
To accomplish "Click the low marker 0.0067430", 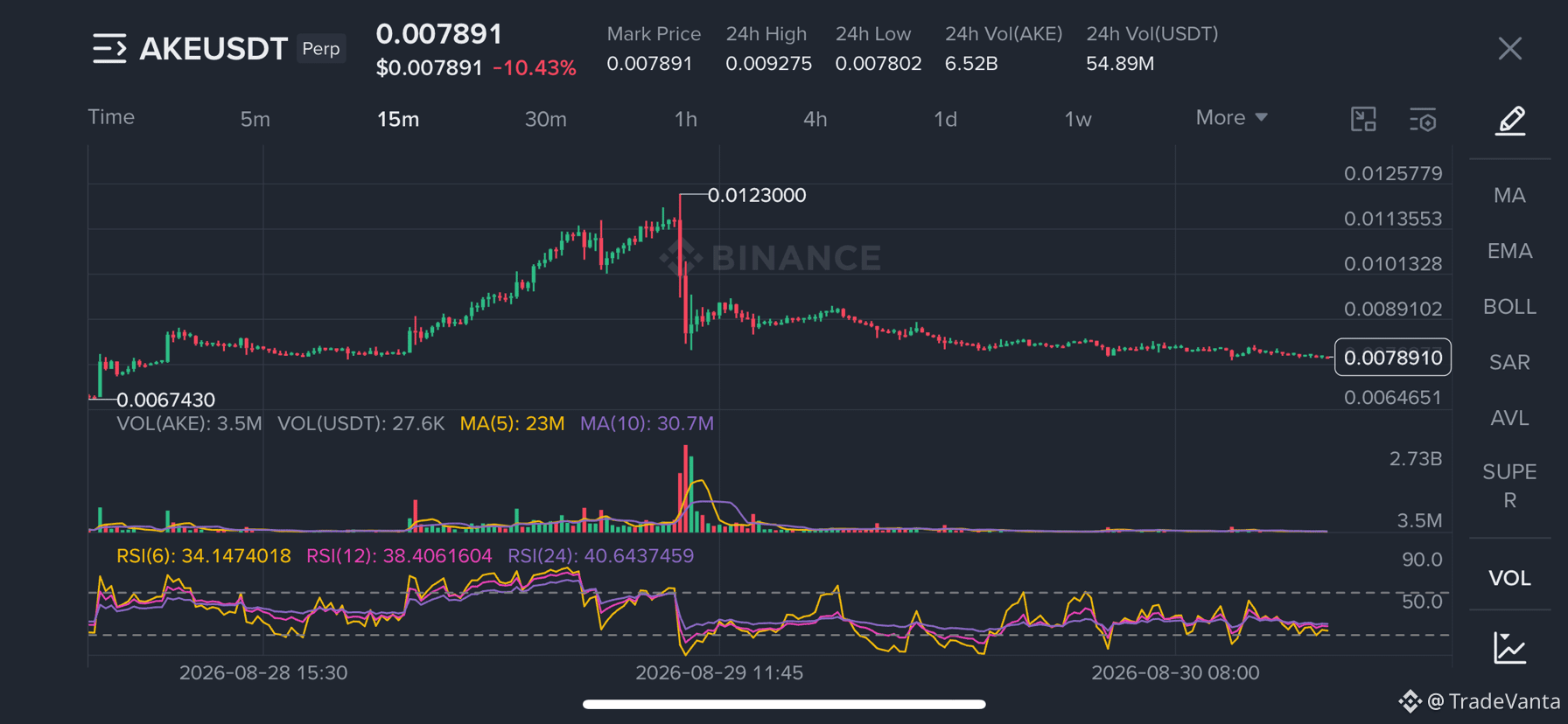I will point(165,400).
